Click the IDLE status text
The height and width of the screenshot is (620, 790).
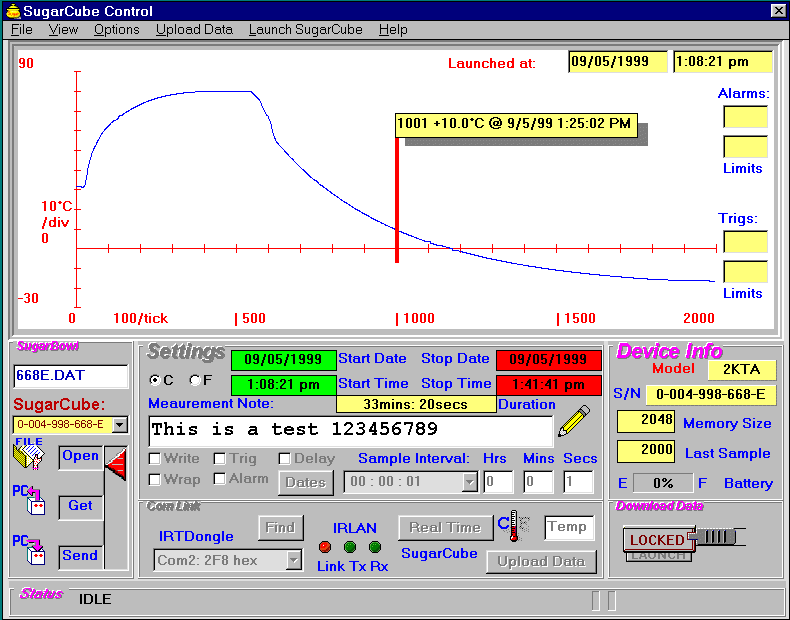tap(95, 599)
